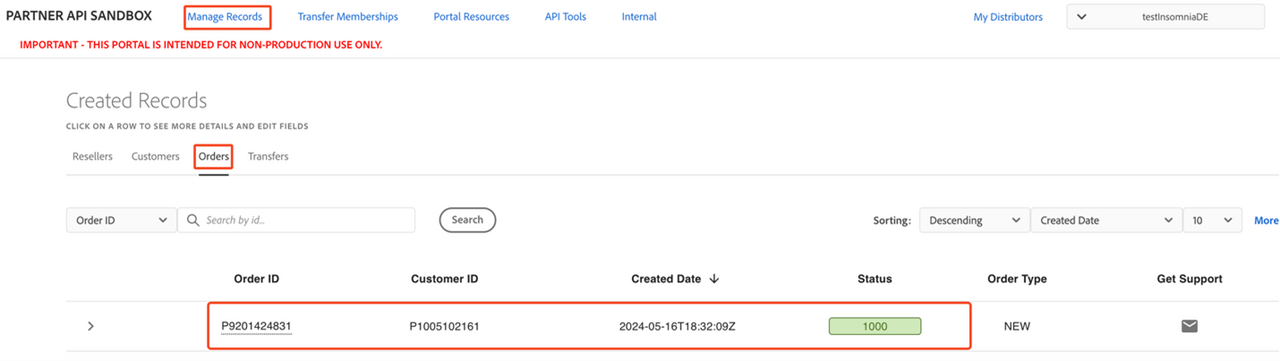Click the green 1000 status badge
The width and height of the screenshot is (1280, 361).
click(x=875, y=326)
